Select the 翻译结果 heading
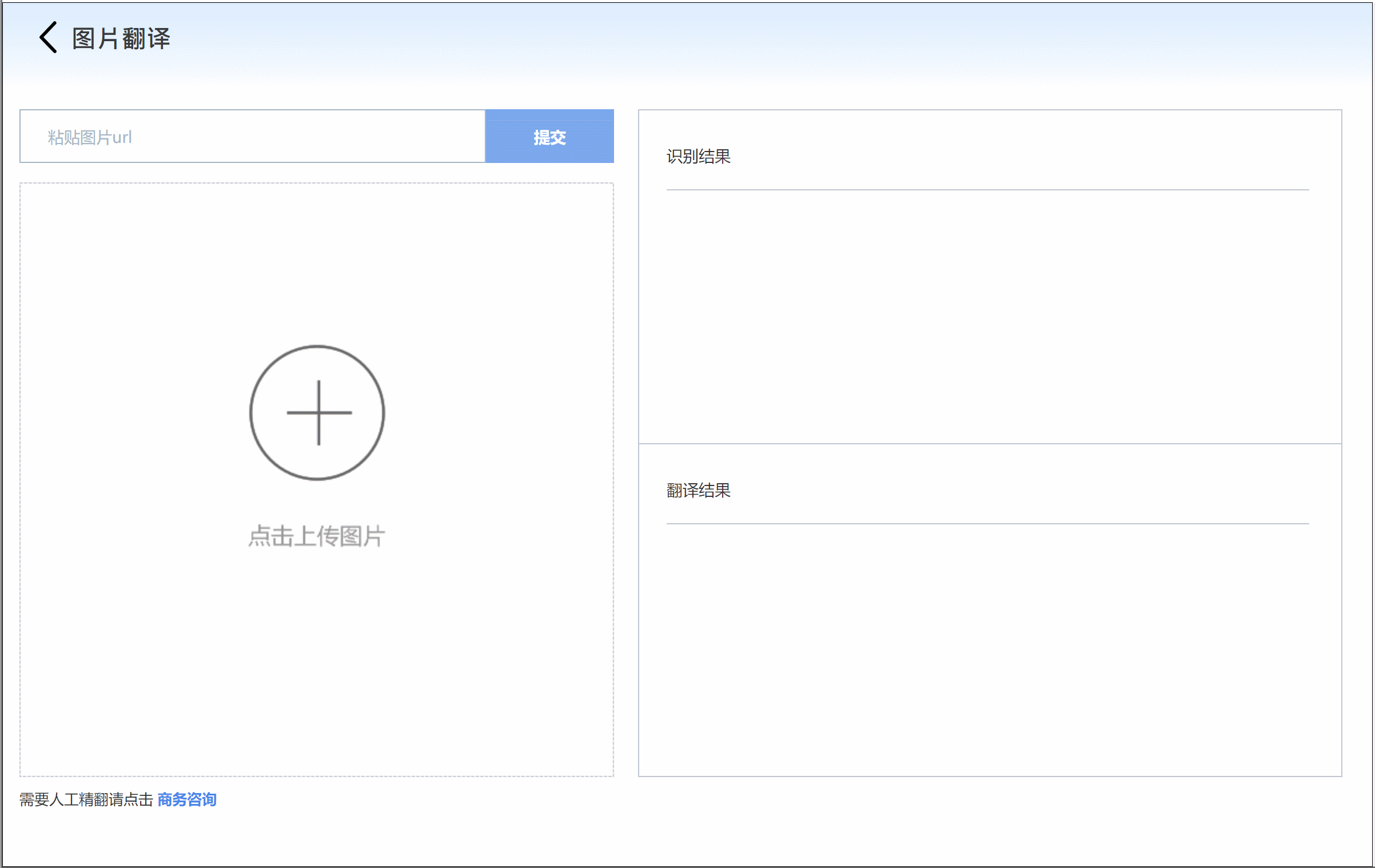 click(x=699, y=491)
